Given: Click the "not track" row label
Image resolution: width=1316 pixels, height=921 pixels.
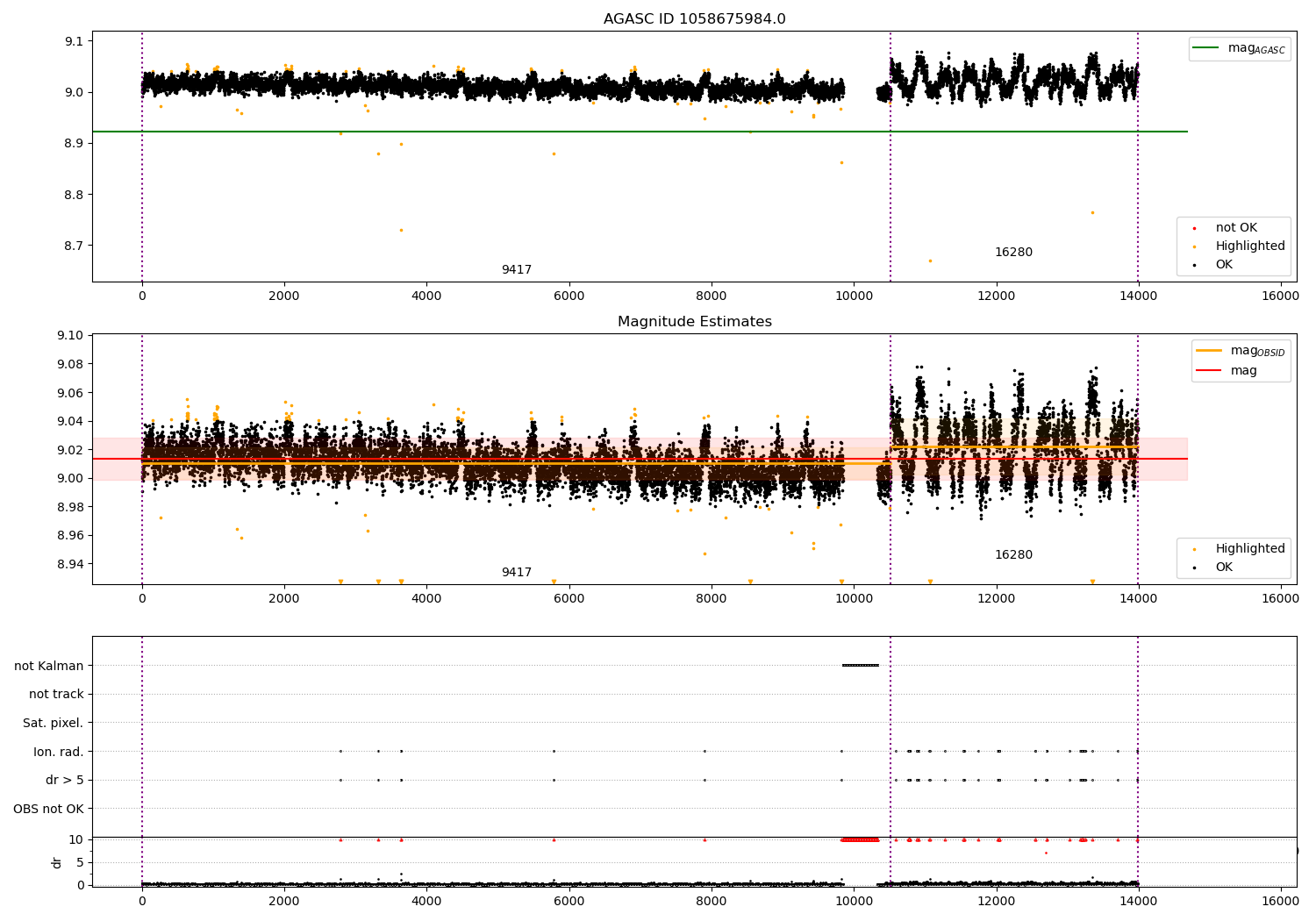Looking at the screenshot, I should click(56, 695).
